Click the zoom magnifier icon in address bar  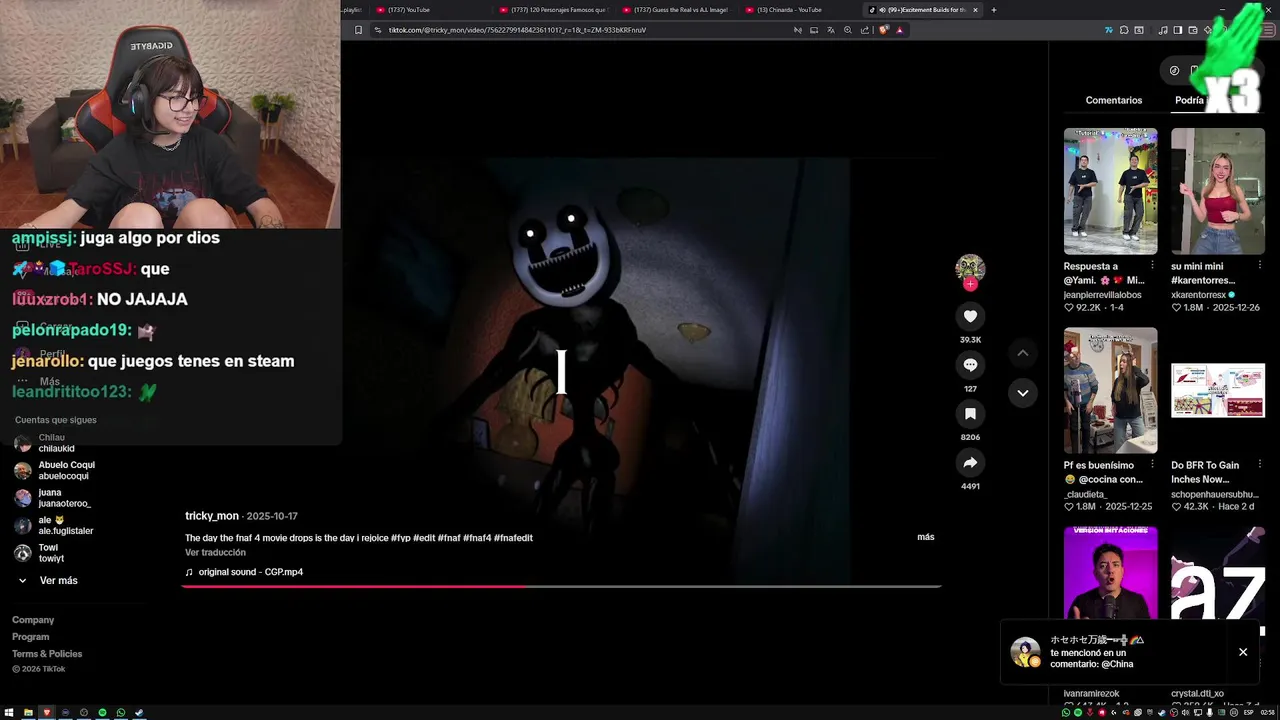point(848,30)
